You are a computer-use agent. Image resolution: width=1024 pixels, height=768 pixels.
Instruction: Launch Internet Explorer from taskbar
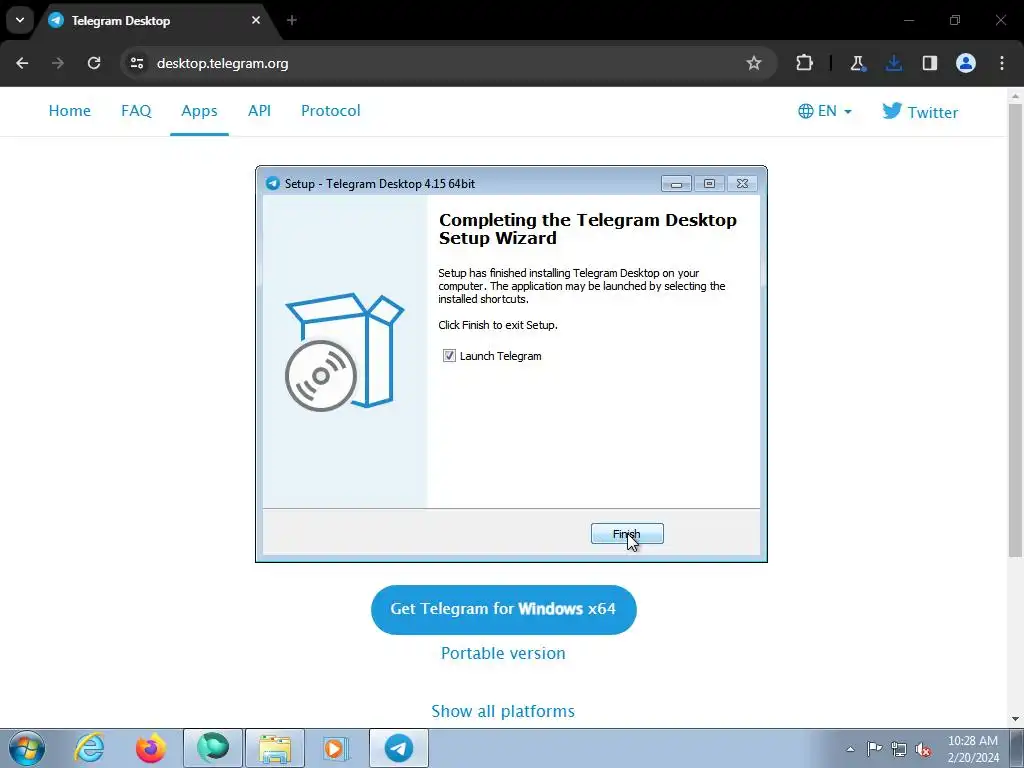[x=89, y=748]
